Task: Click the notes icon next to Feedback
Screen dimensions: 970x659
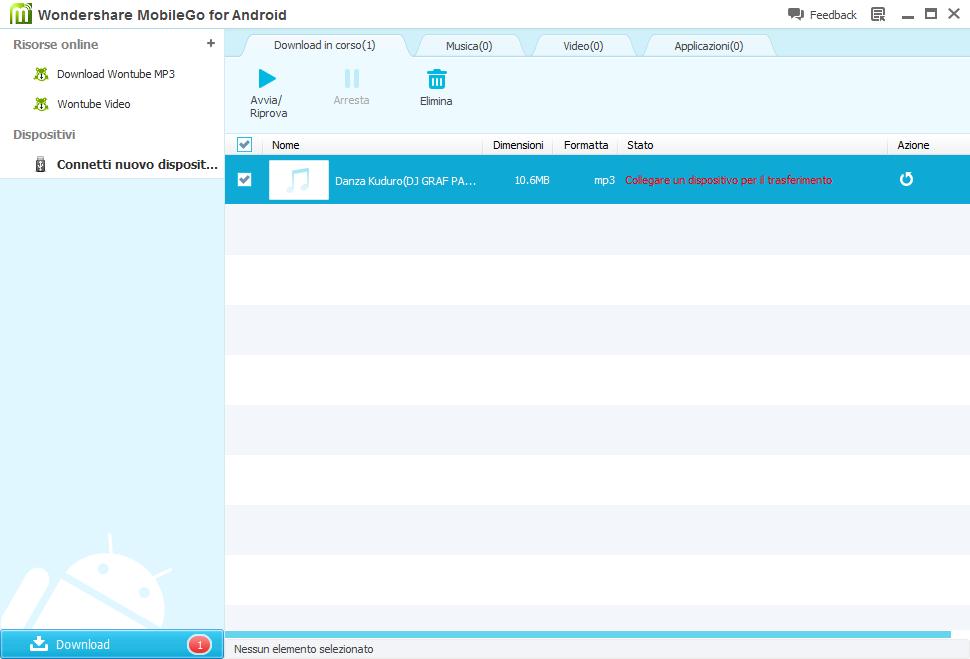Action: (878, 14)
